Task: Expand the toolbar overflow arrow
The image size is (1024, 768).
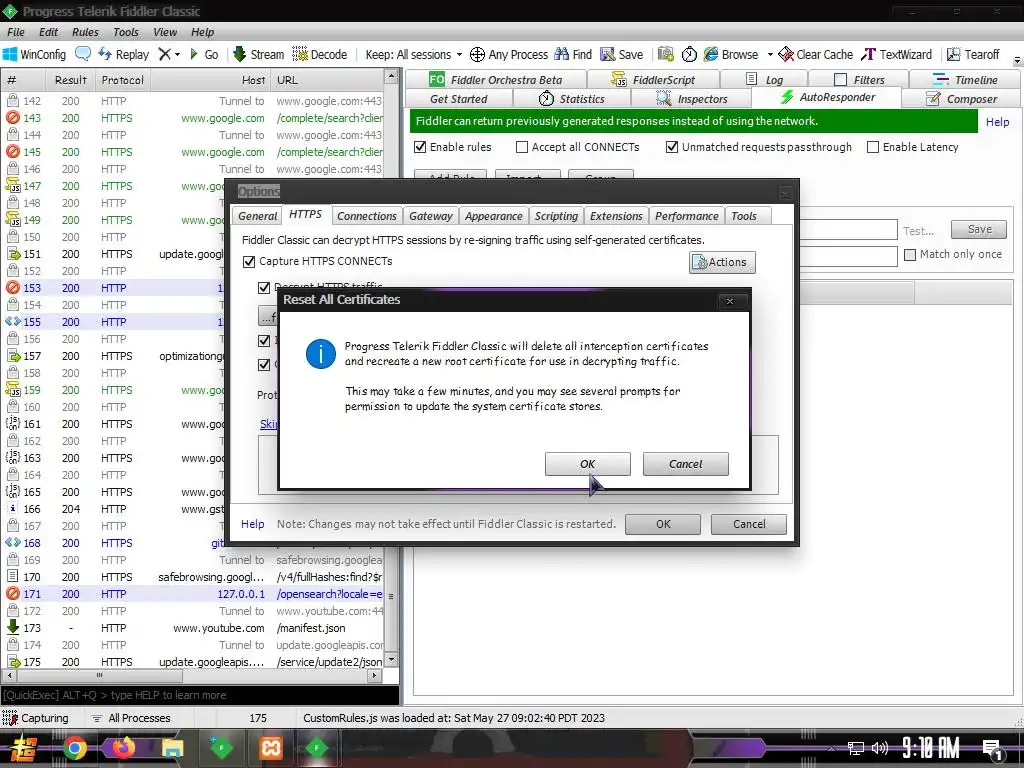Action: 1017,60
